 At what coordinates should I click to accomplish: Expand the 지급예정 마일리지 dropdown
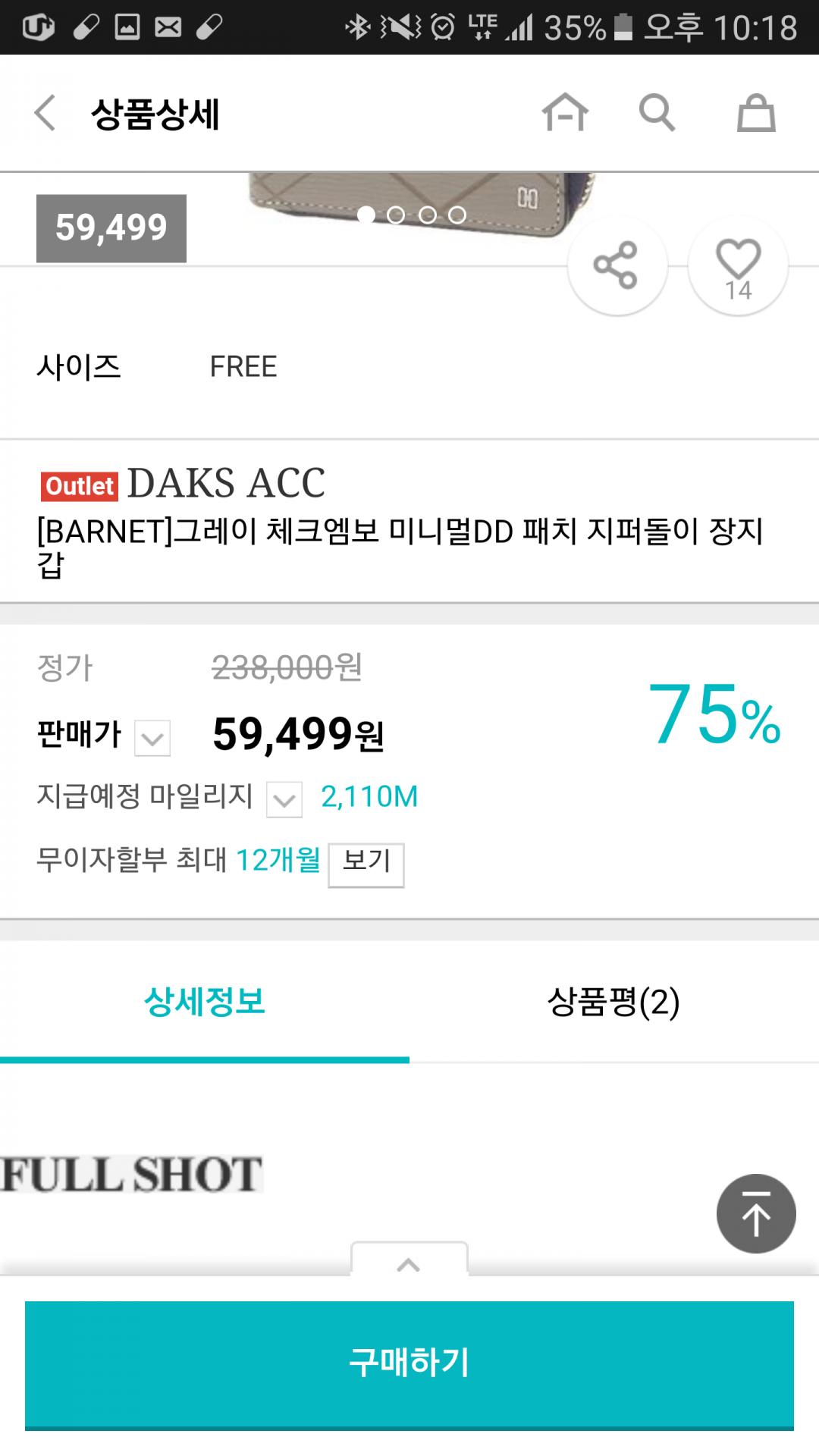(x=284, y=799)
